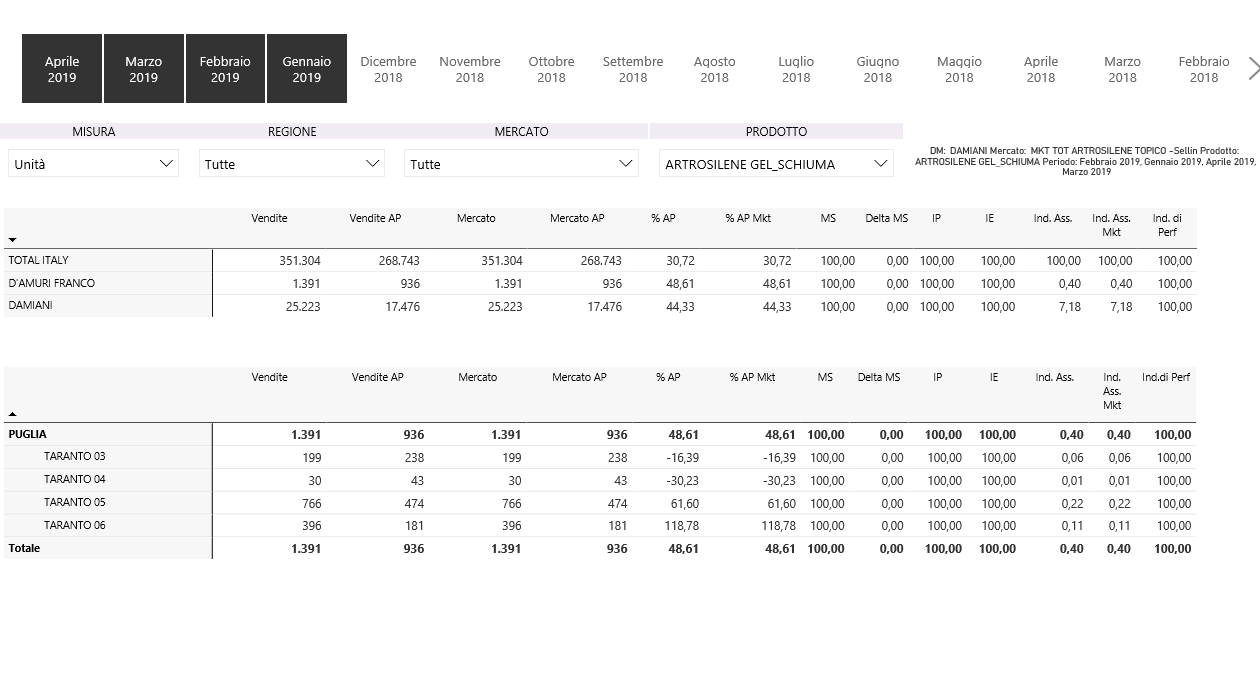1260x700 pixels.
Task: Select the Maggio 2018 month tile
Action: click(x=959, y=69)
